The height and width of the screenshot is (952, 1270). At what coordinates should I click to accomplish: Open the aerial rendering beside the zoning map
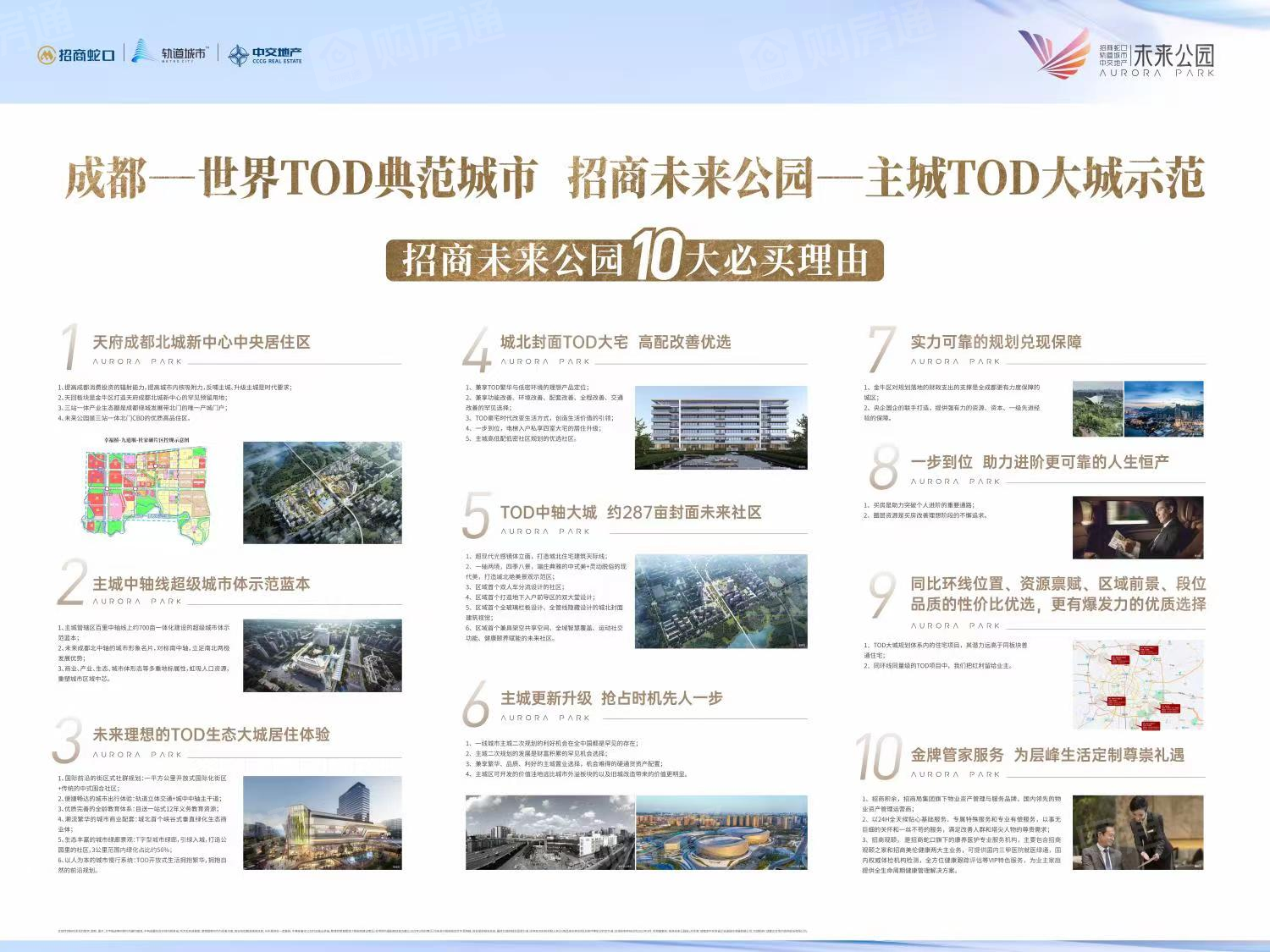point(323,493)
